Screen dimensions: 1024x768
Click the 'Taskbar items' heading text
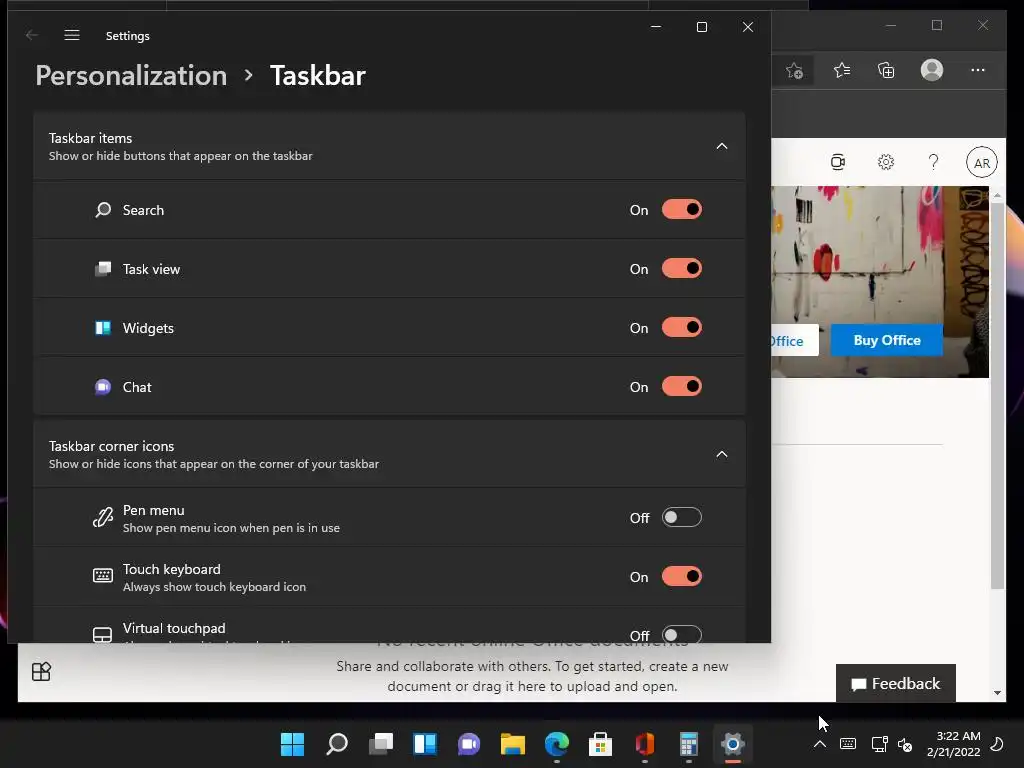(x=90, y=138)
